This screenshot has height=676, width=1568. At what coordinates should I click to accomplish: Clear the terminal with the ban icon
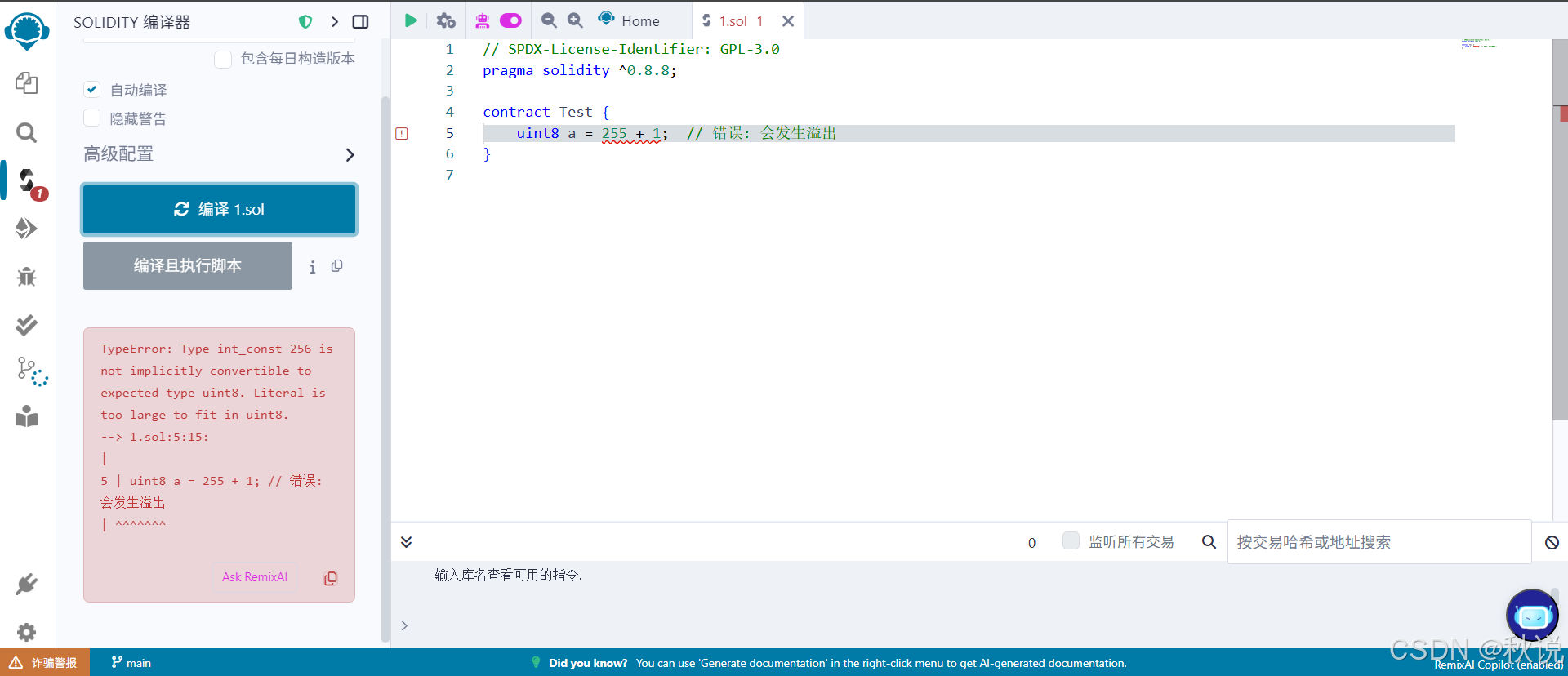pyautogui.click(x=1552, y=542)
